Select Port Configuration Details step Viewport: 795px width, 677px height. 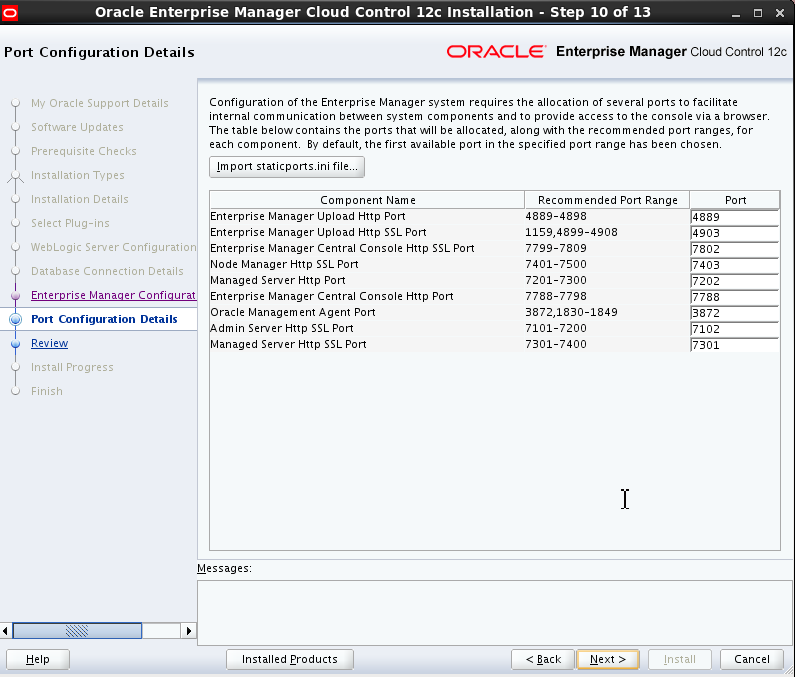click(x=104, y=319)
